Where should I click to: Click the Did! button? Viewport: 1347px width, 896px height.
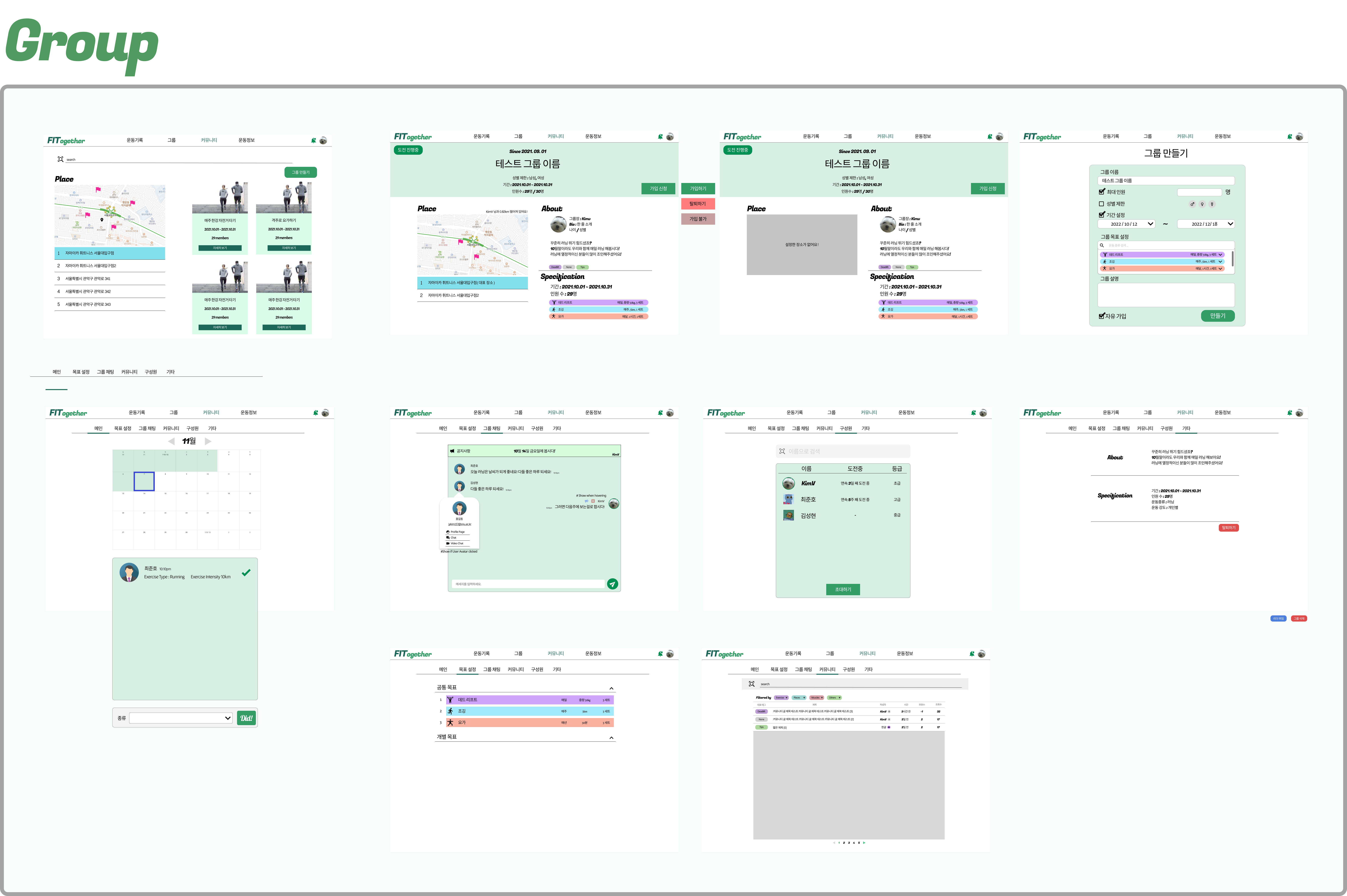click(246, 718)
